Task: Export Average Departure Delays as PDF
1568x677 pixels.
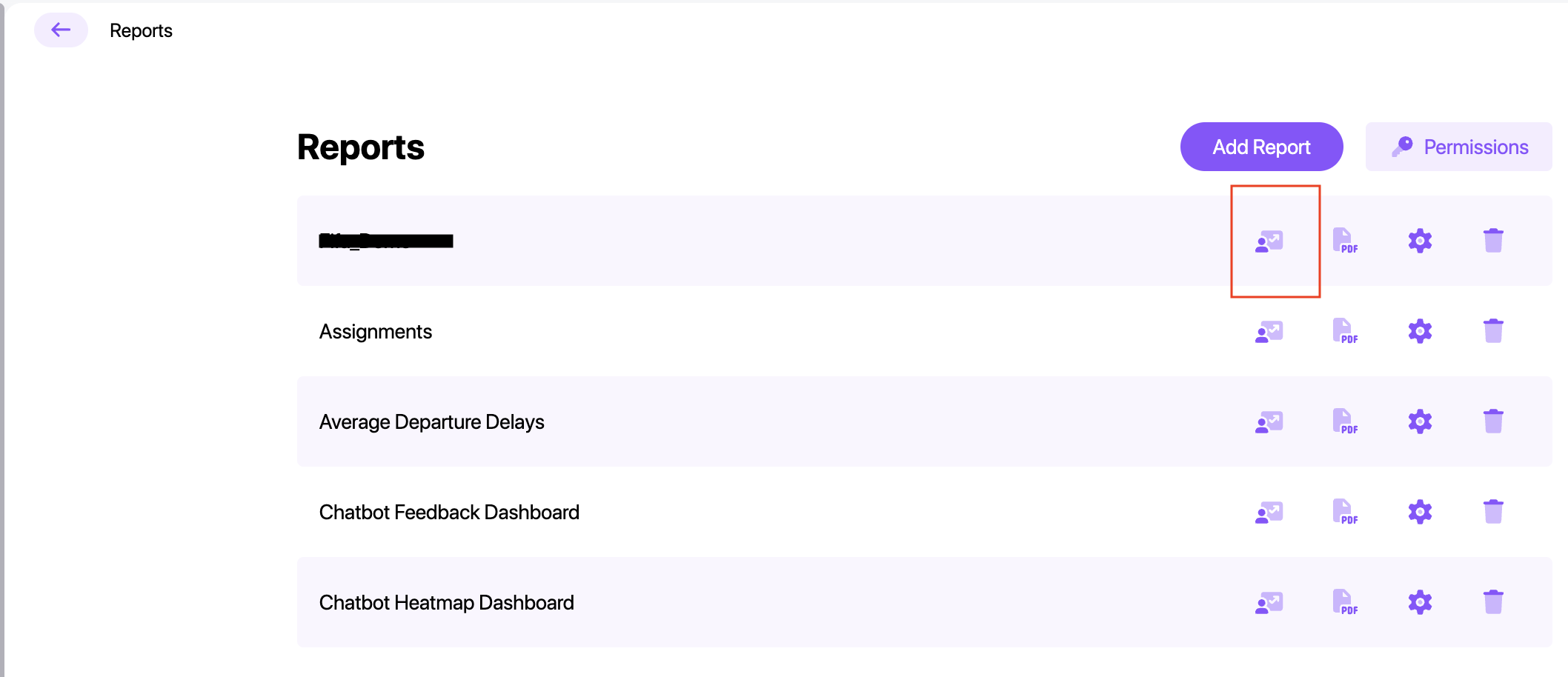Action: (x=1344, y=421)
